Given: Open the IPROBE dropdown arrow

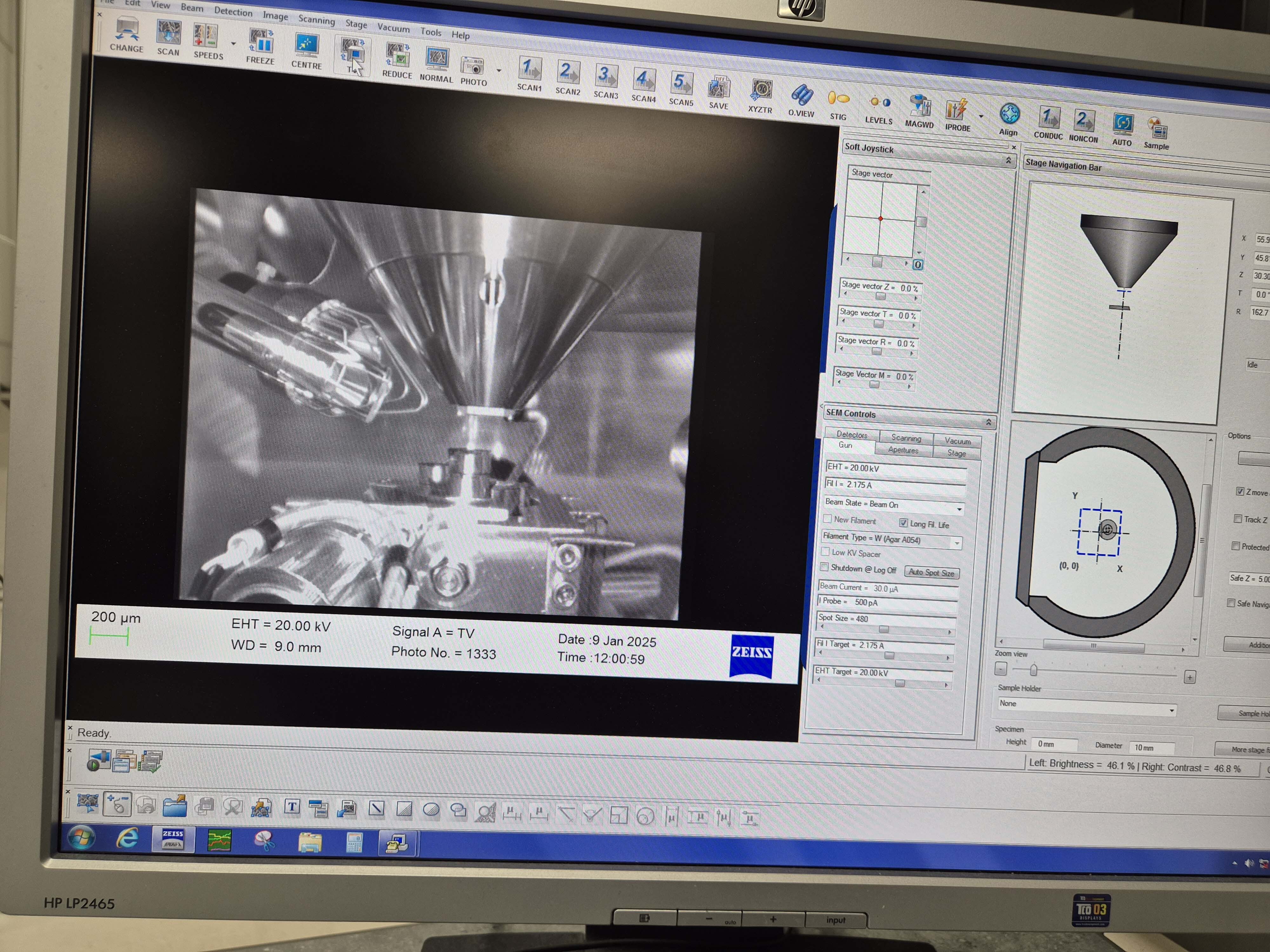Looking at the screenshot, I should click(981, 116).
